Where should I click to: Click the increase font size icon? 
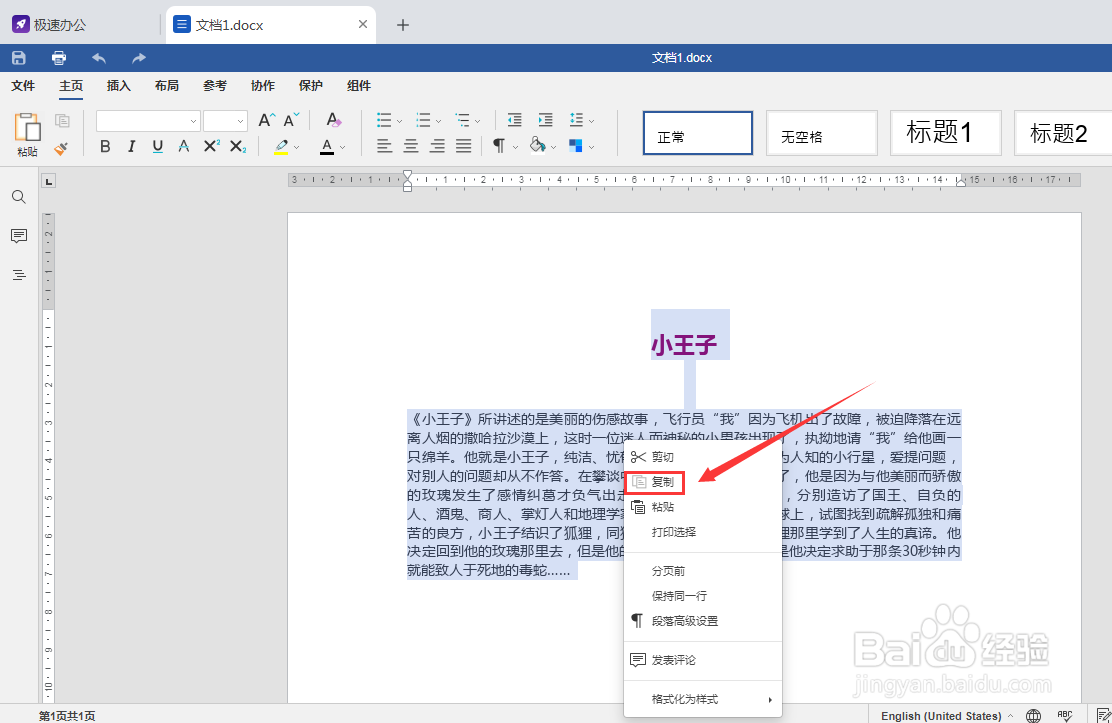click(x=265, y=119)
